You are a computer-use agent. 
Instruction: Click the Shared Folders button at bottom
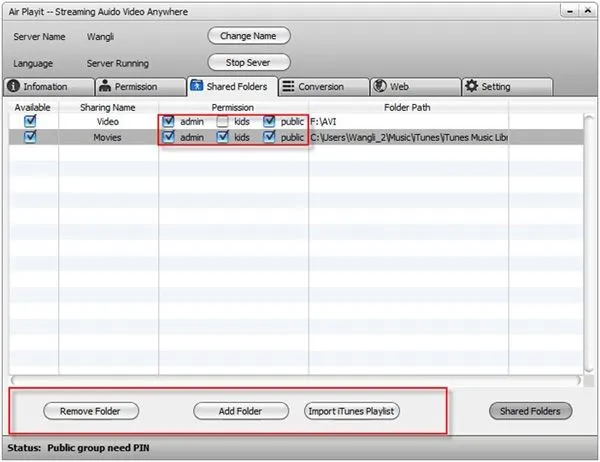(530, 411)
